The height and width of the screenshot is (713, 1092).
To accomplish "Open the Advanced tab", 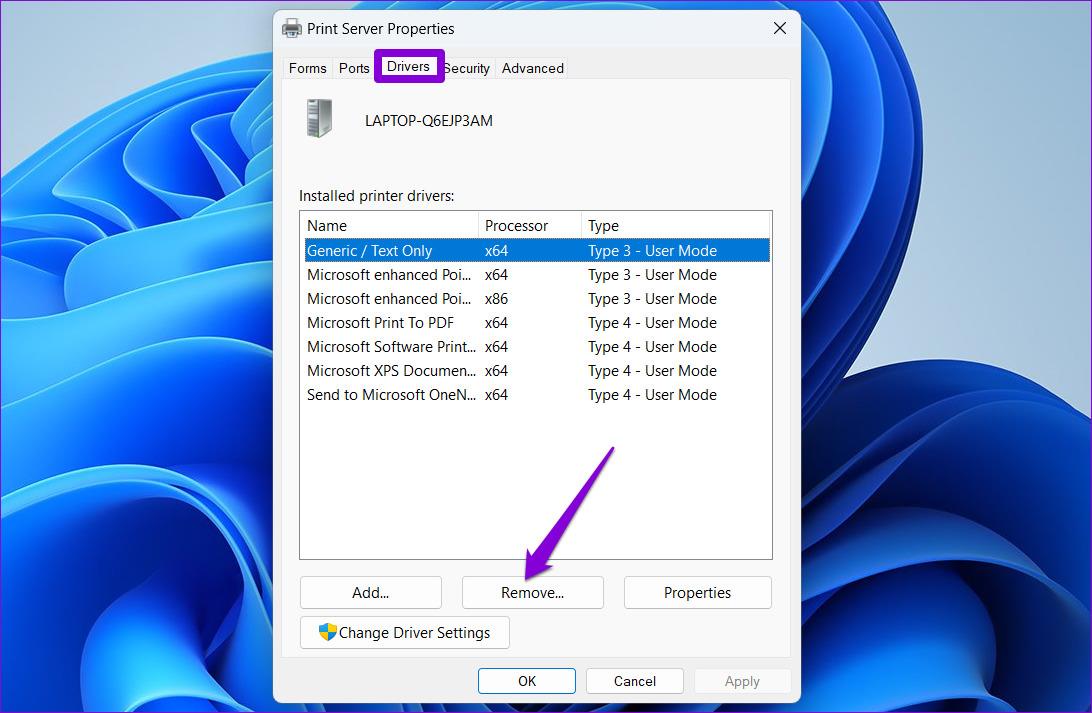I will pyautogui.click(x=532, y=68).
